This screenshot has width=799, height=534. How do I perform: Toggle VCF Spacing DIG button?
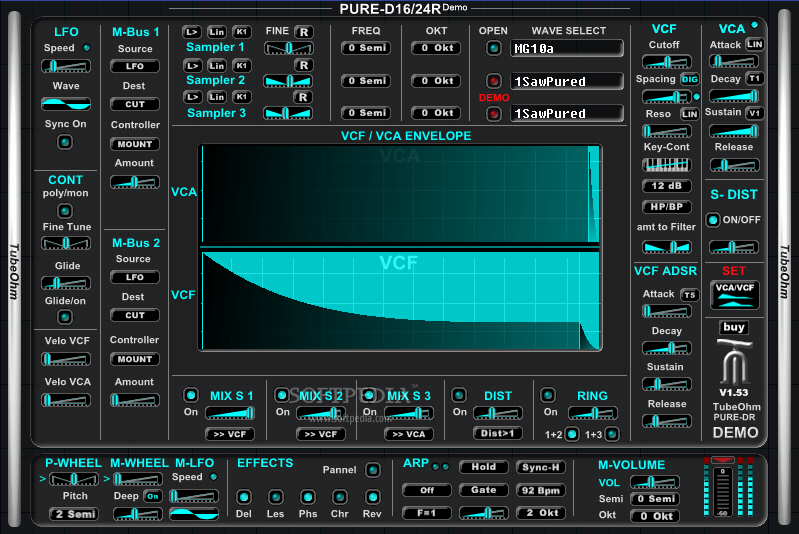coord(689,79)
